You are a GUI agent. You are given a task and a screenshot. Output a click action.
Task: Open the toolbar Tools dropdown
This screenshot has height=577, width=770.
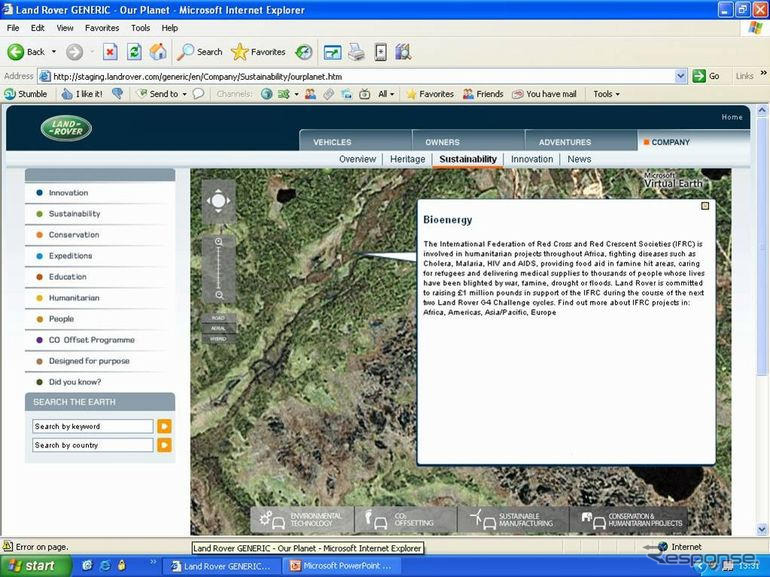click(606, 94)
